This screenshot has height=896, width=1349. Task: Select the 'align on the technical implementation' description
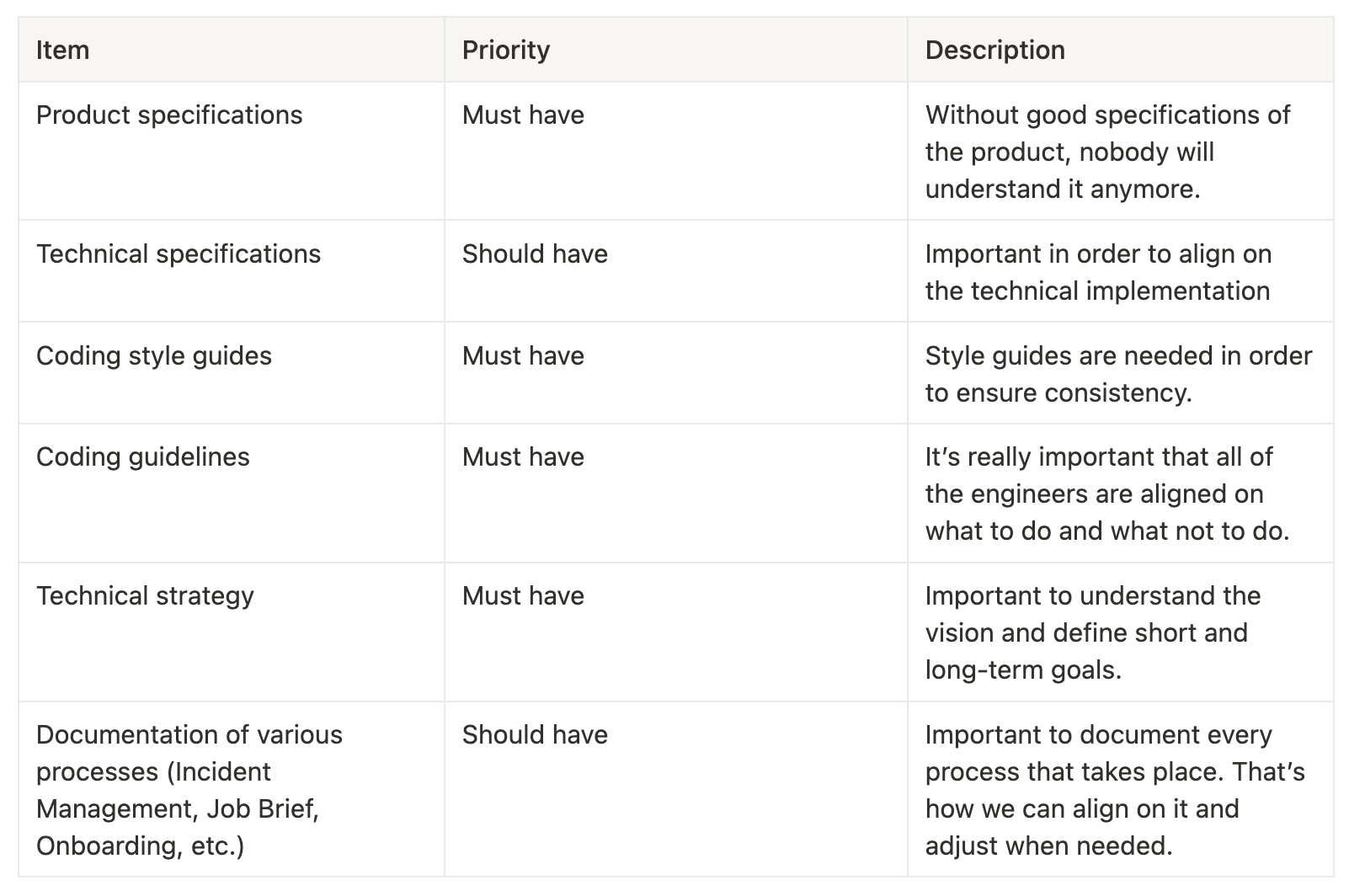point(1097,272)
